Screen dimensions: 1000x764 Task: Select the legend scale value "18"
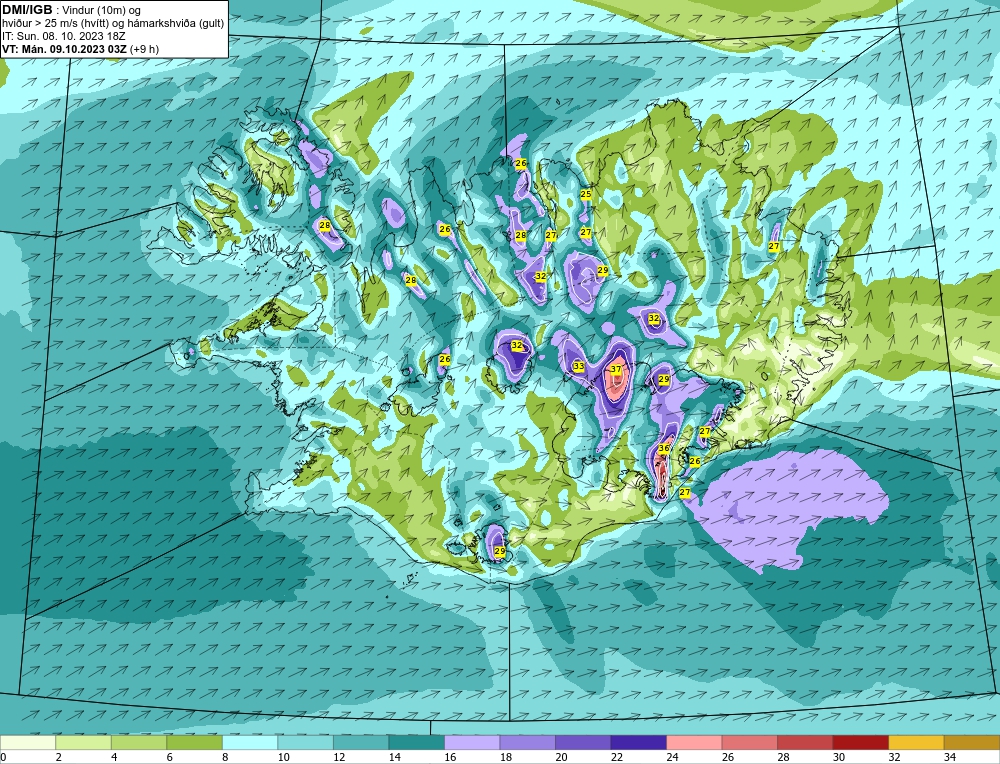506,757
